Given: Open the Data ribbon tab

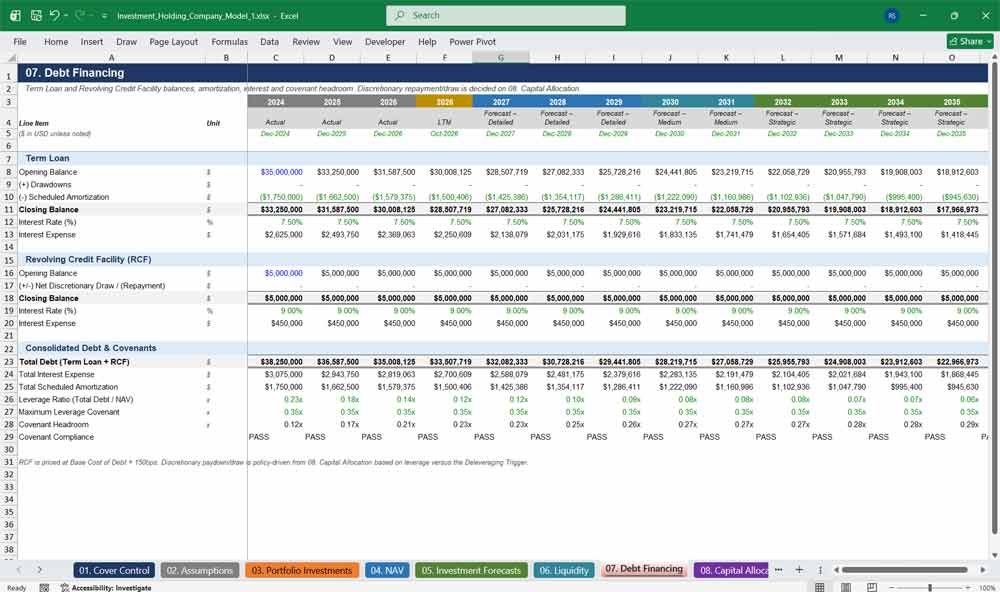Looking at the screenshot, I should [269, 41].
